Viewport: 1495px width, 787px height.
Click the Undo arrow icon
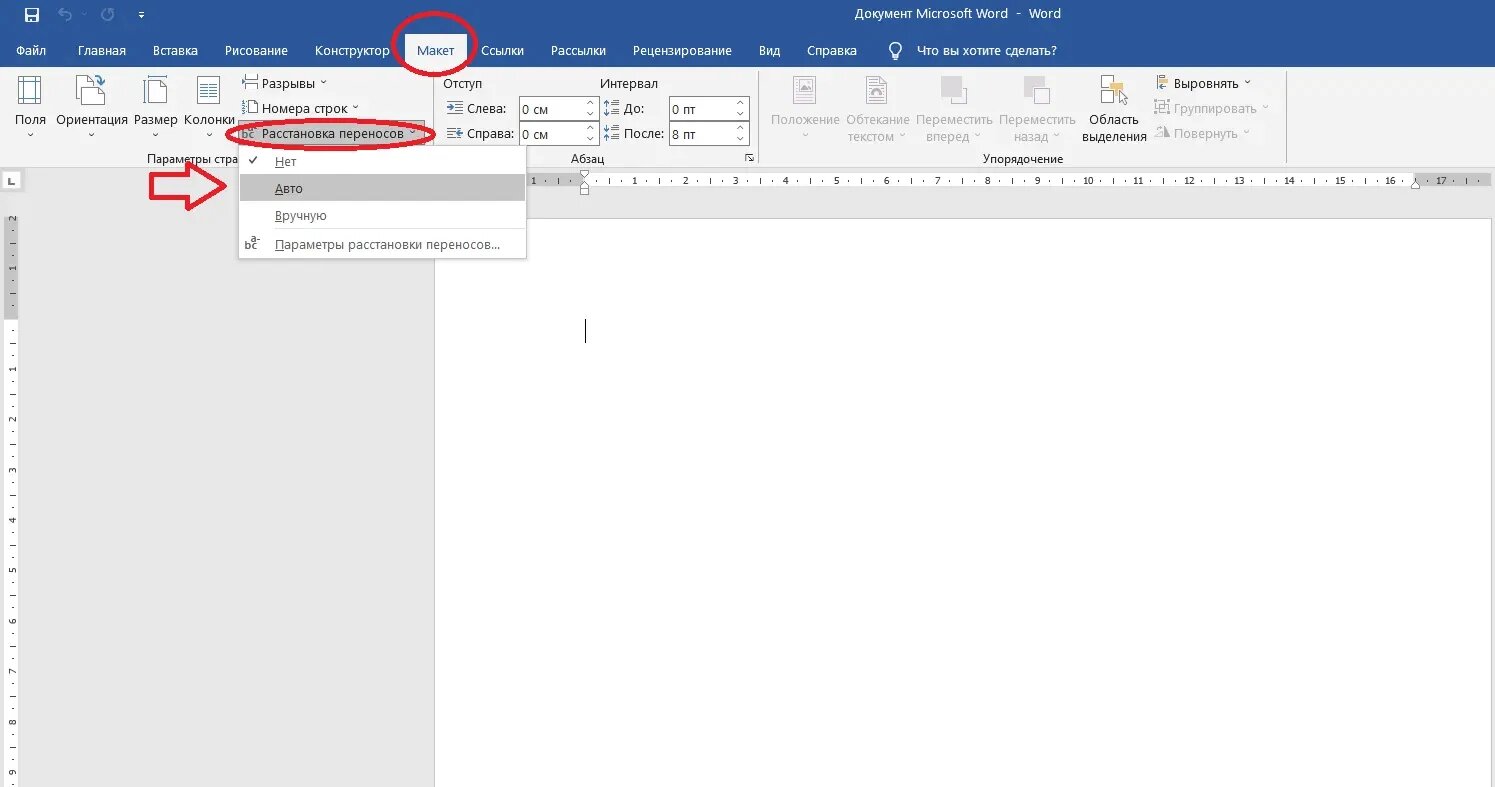point(65,15)
